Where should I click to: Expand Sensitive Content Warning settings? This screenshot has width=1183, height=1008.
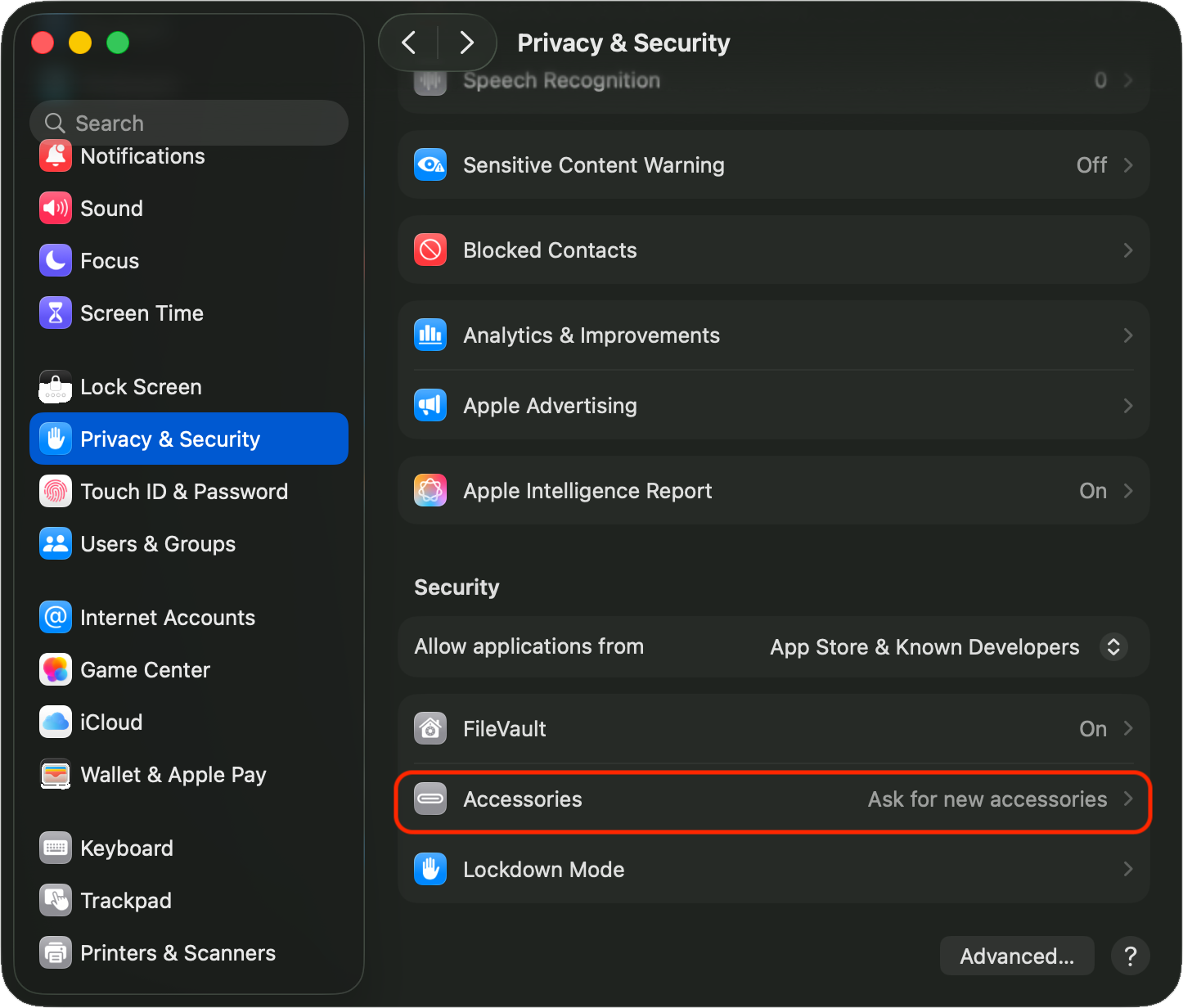click(1127, 165)
